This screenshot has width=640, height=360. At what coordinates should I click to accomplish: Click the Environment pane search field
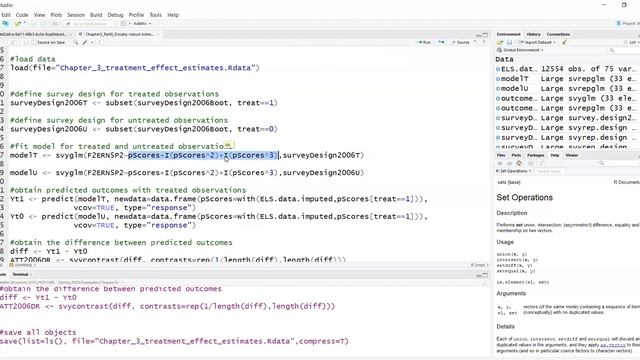pos(623,50)
